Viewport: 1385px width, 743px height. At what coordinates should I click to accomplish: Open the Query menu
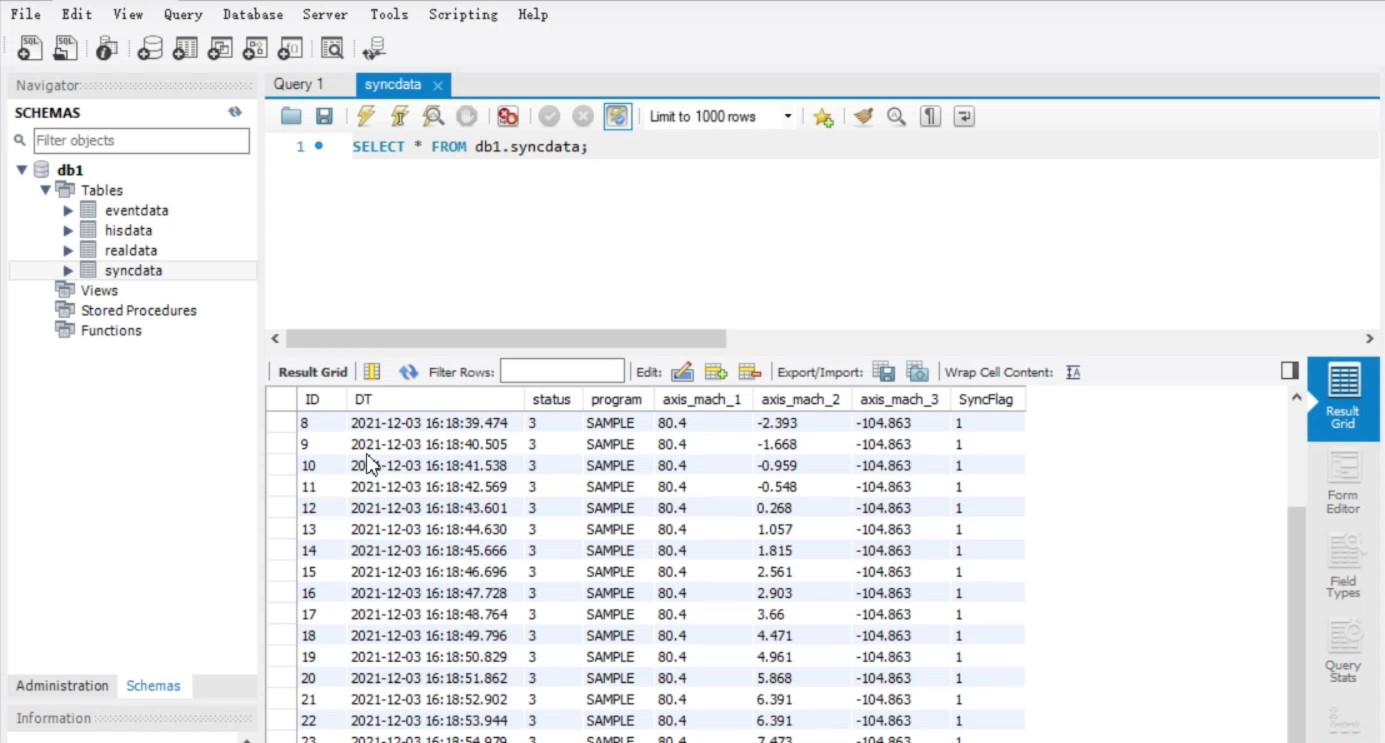(x=183, y=14)
